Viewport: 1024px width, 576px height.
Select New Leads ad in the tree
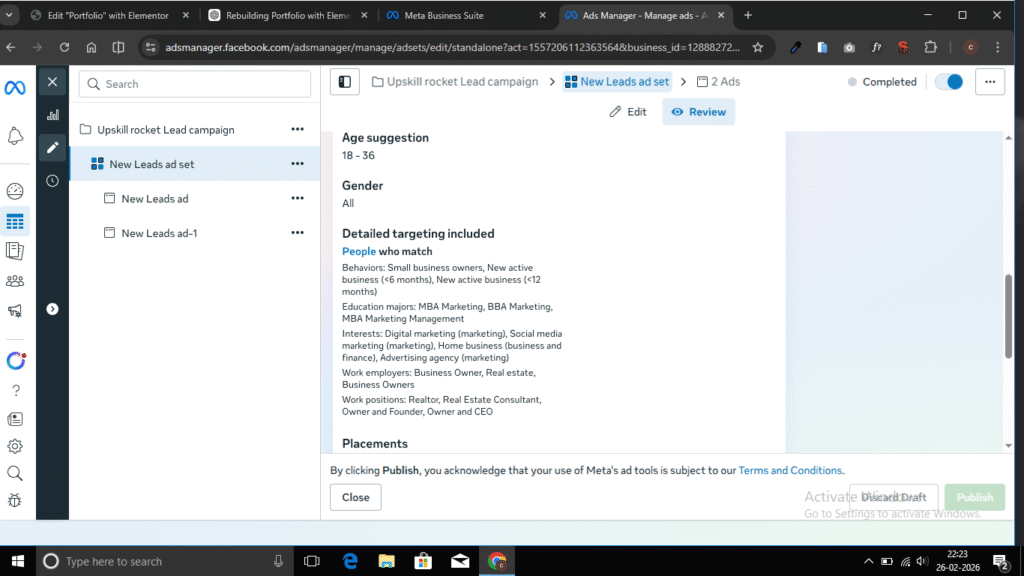[155, 199]
